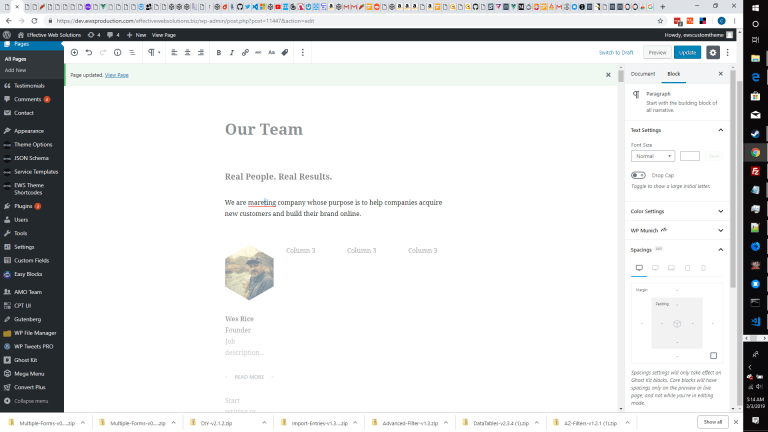Screen dimensions: 768x432
Task: Select desktop device in Spacings
Action: point(639,268)
